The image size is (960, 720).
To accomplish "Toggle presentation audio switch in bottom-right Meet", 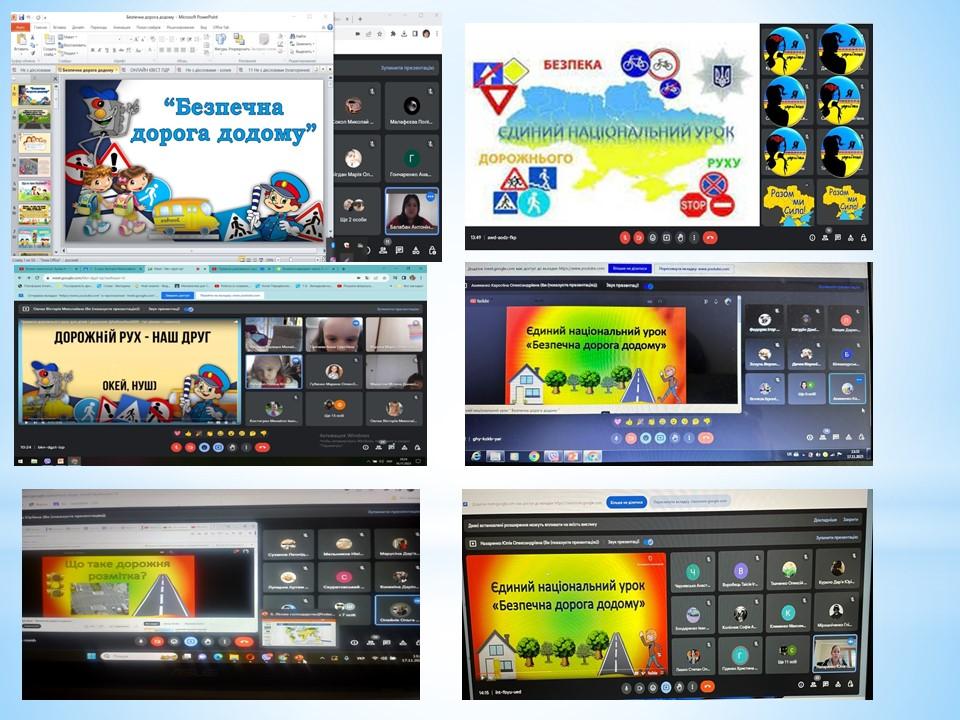I will [x=649, y=542].
